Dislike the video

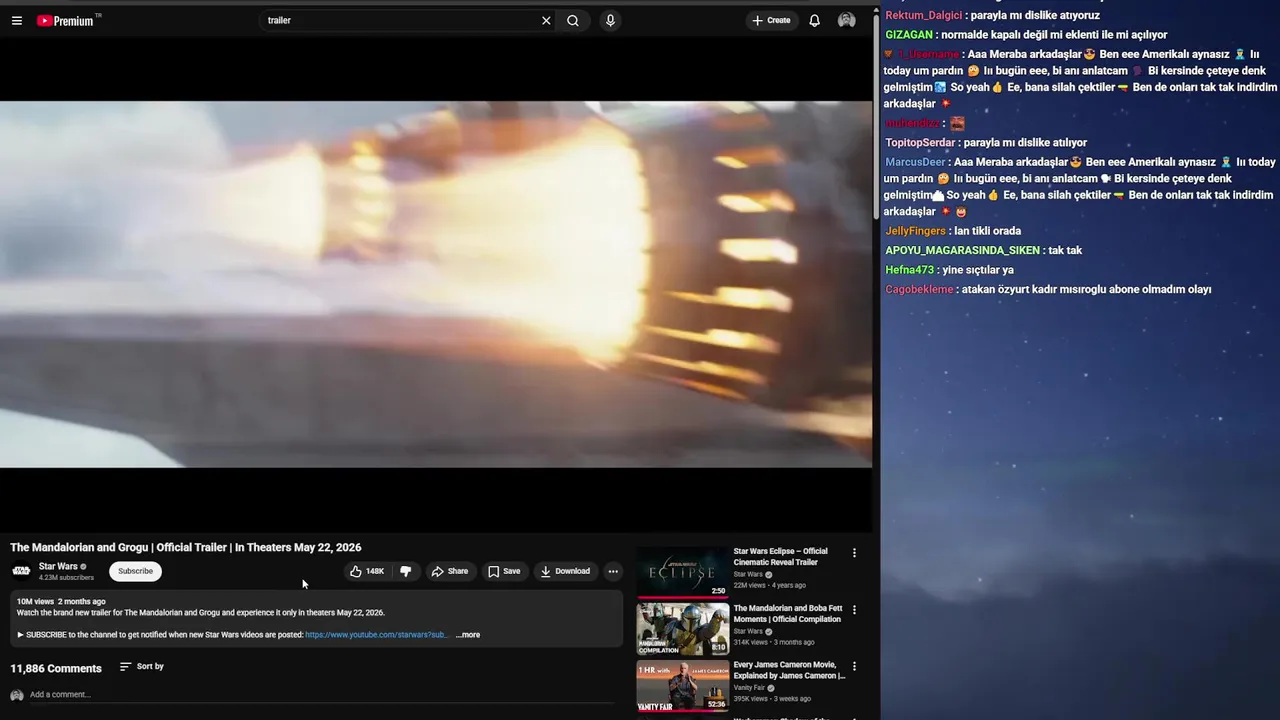pos(405,571)
